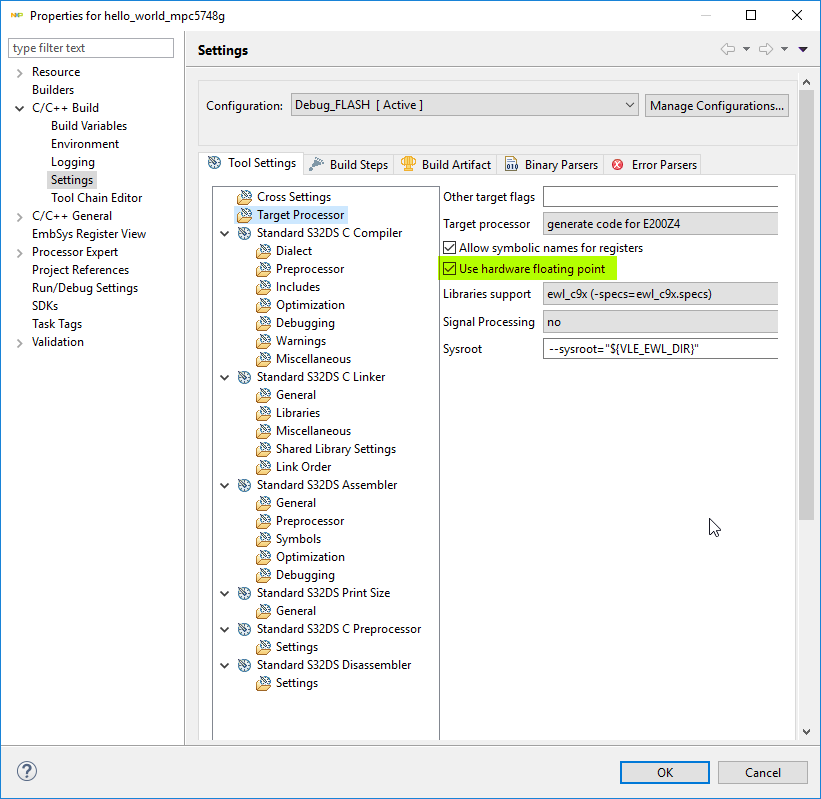Click the Link Order folder icon

coord(264,467)
